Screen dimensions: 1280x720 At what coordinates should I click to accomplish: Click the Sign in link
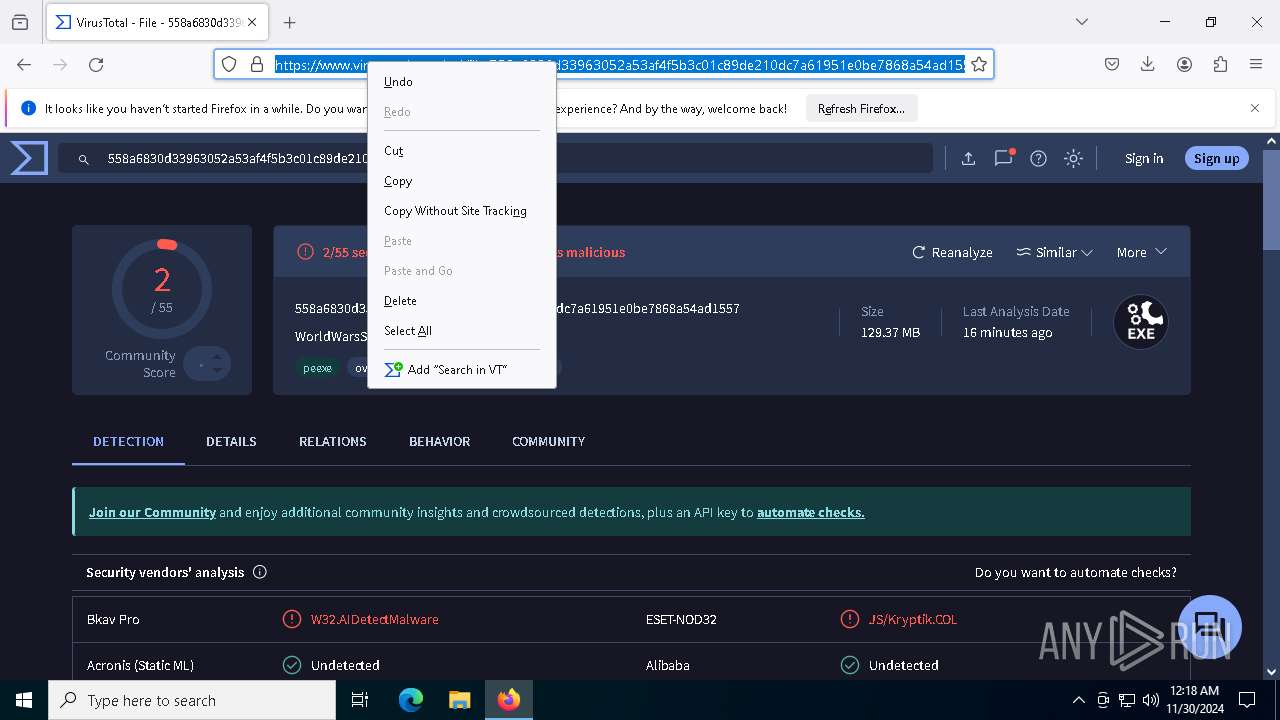coord(1144,158)
